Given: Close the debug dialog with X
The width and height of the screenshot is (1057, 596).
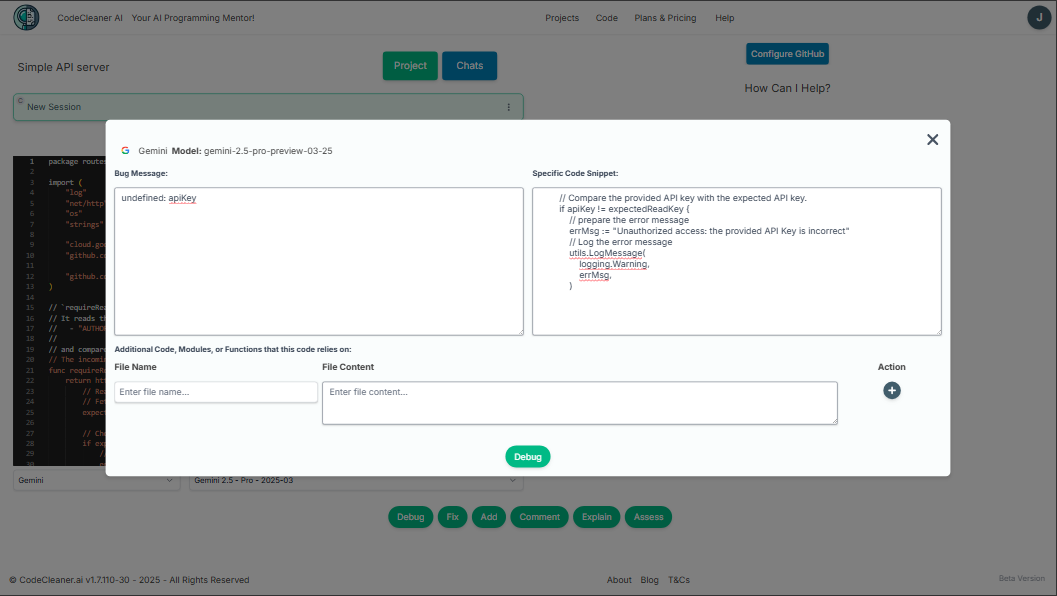Looking at the screenshot, I should pyautogui.click(x=932, y=140).
